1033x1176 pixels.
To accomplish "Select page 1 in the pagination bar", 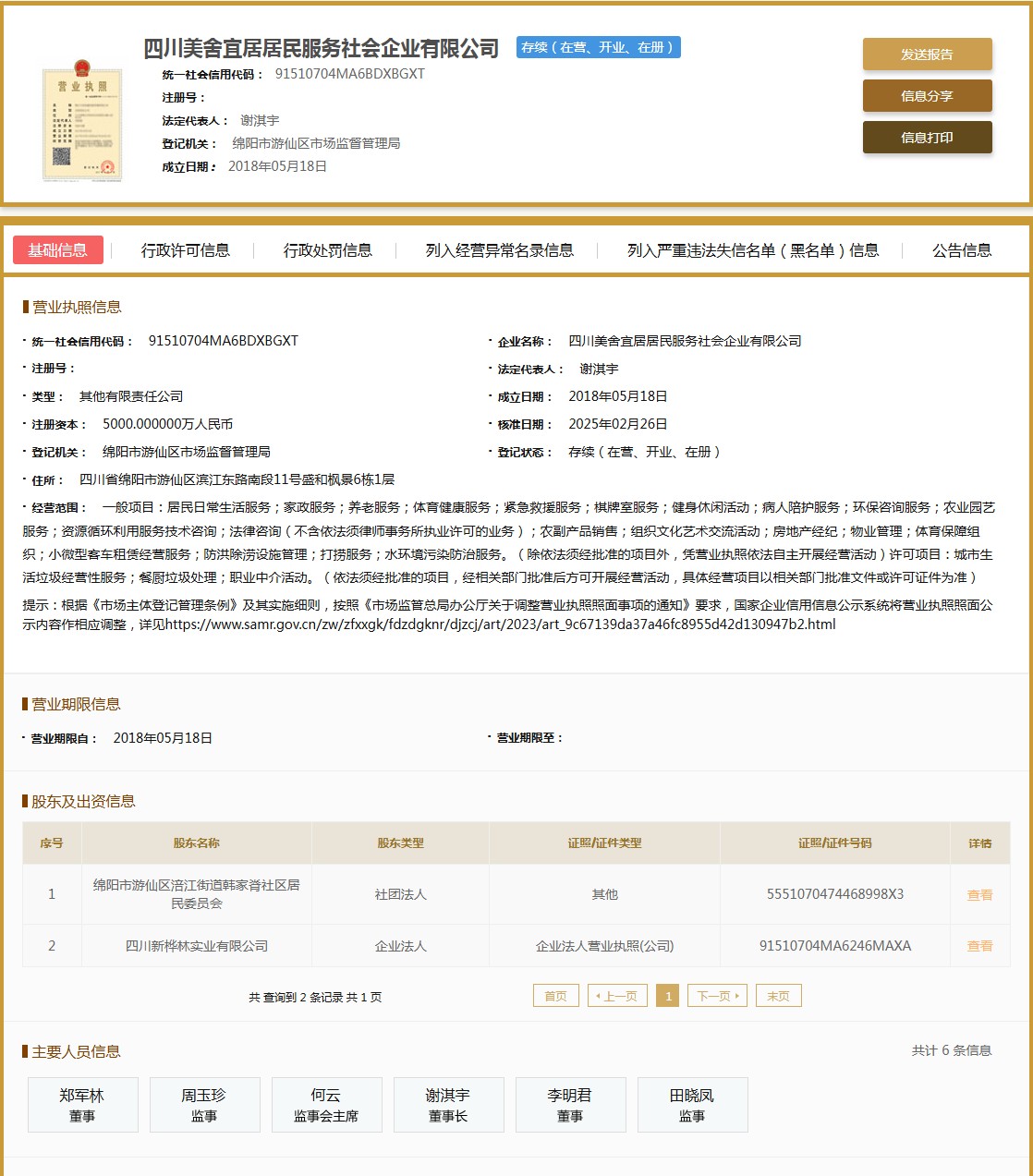I will click(668, 995).
